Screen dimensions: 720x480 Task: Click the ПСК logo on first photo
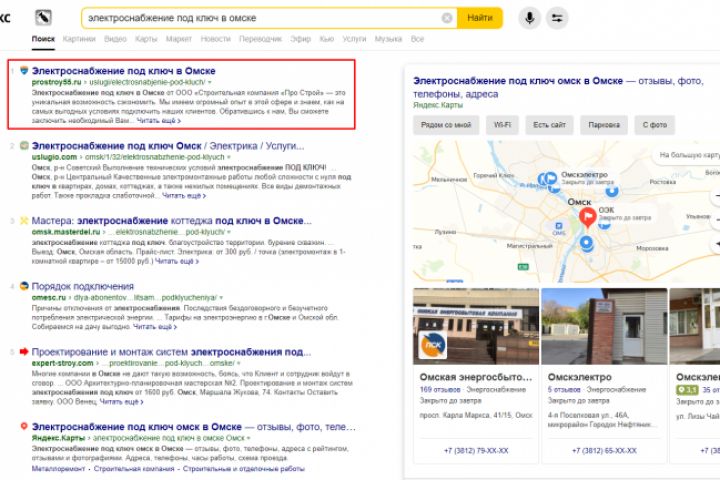432,344
